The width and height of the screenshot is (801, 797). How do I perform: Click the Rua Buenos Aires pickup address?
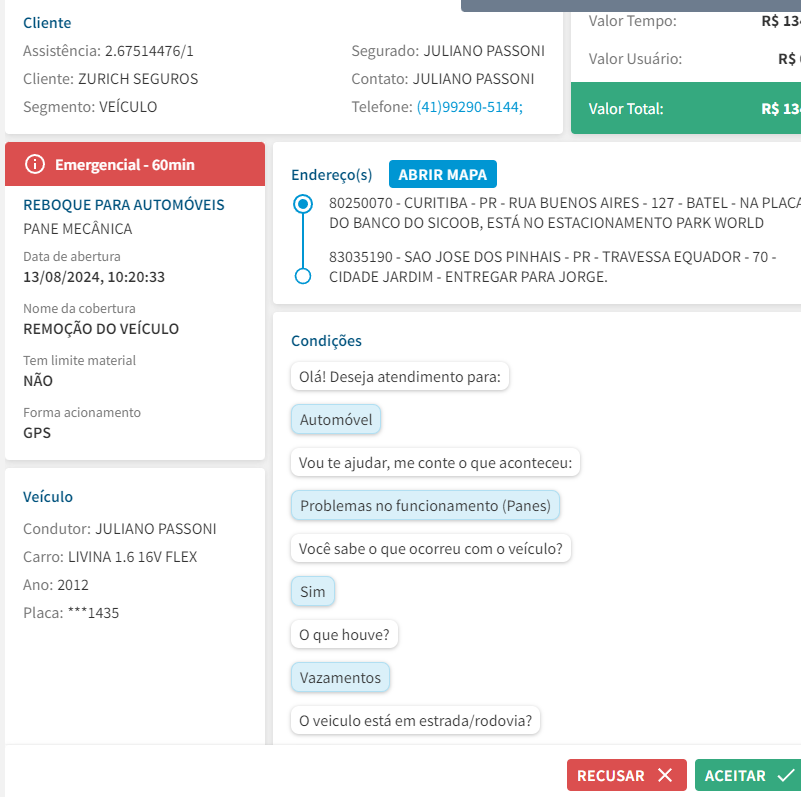pyautogui.click(x=560, y=213)
